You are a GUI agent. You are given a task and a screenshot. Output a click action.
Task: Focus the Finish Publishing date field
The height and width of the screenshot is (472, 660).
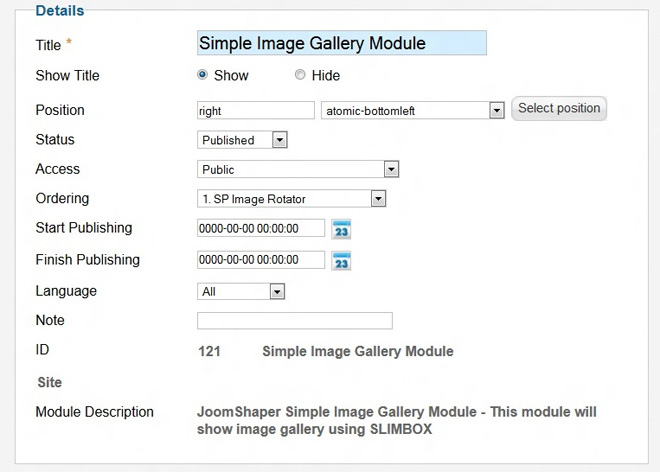[x=261, y=260]
